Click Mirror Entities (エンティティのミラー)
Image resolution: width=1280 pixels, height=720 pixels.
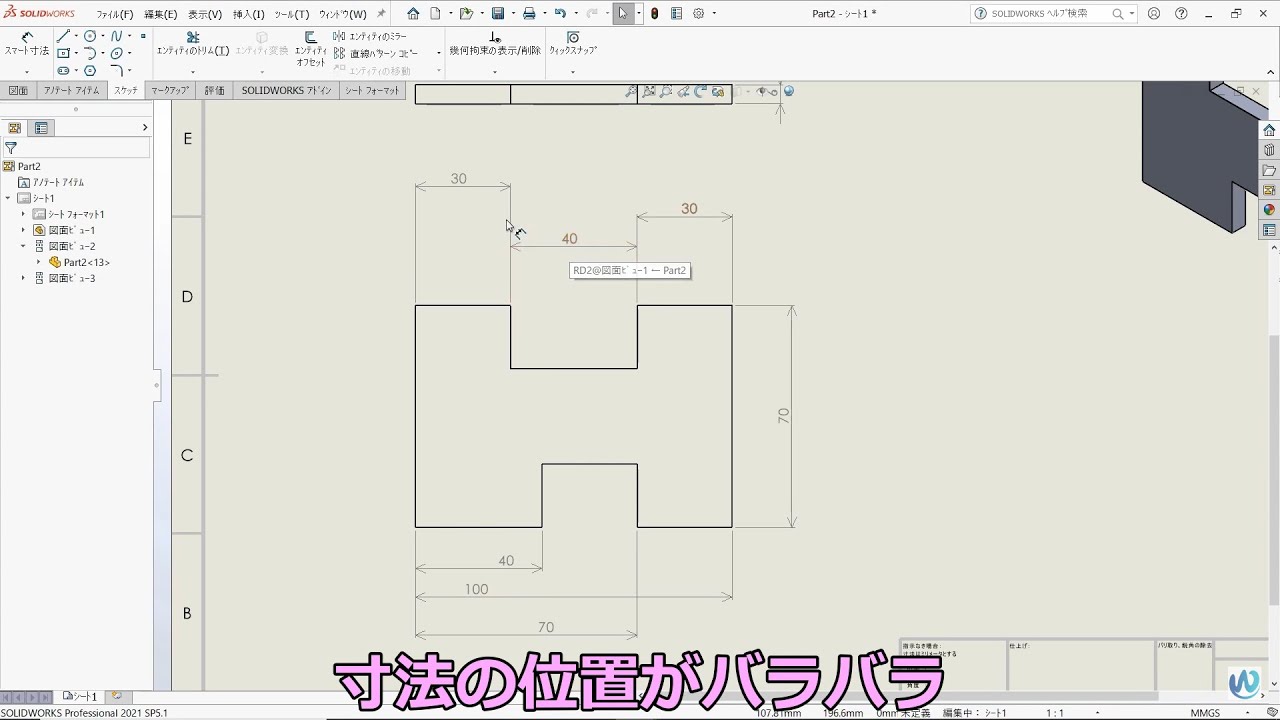[370, 36]
